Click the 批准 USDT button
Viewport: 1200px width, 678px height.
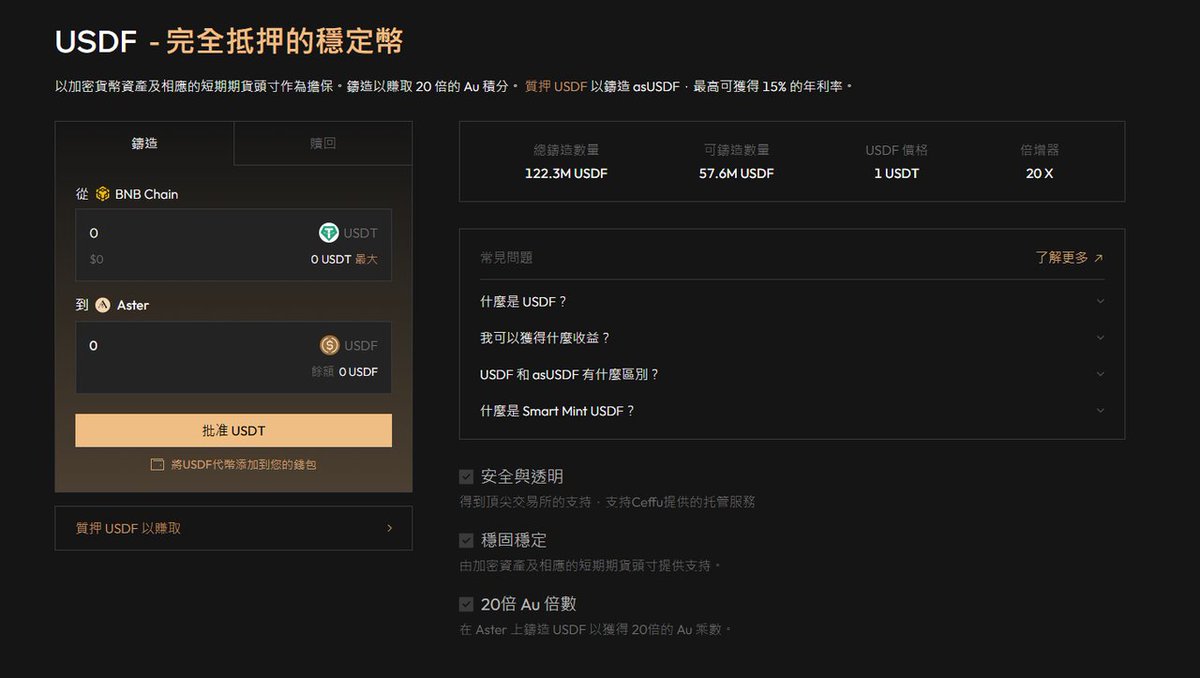click(233, 431)
